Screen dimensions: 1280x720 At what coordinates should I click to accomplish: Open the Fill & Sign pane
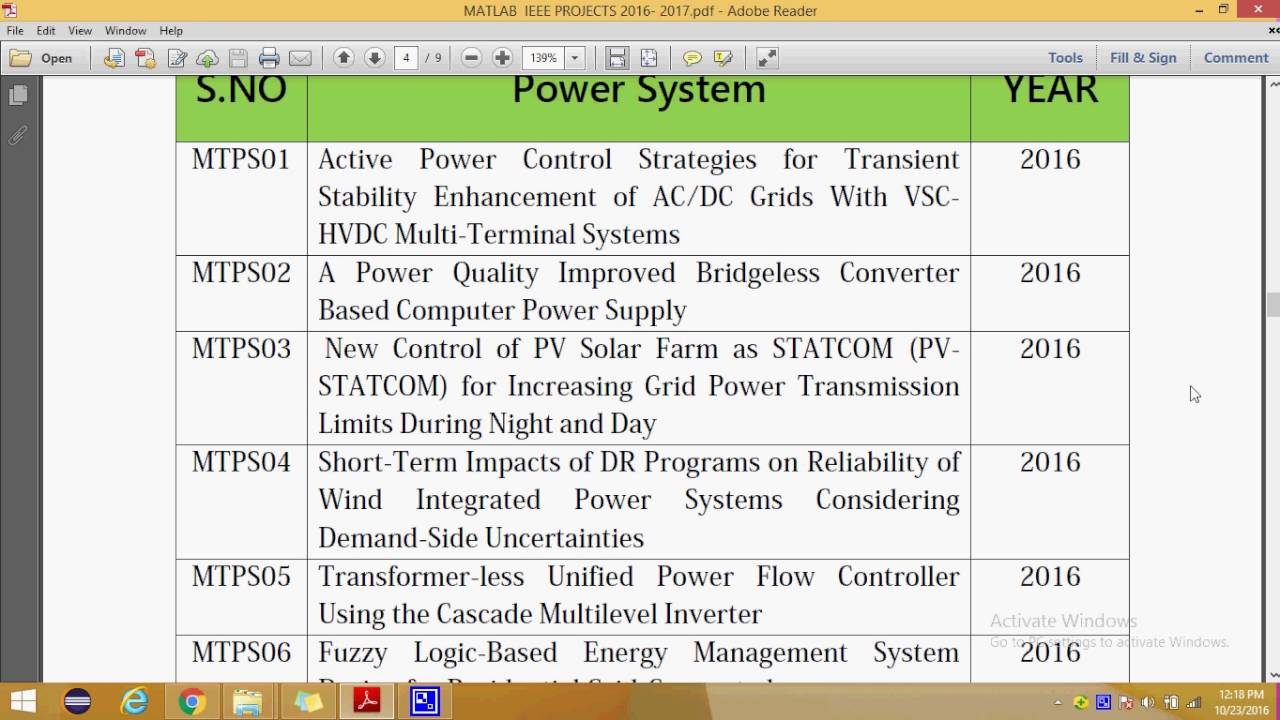pyautogui.click(x=1143, y=58)
